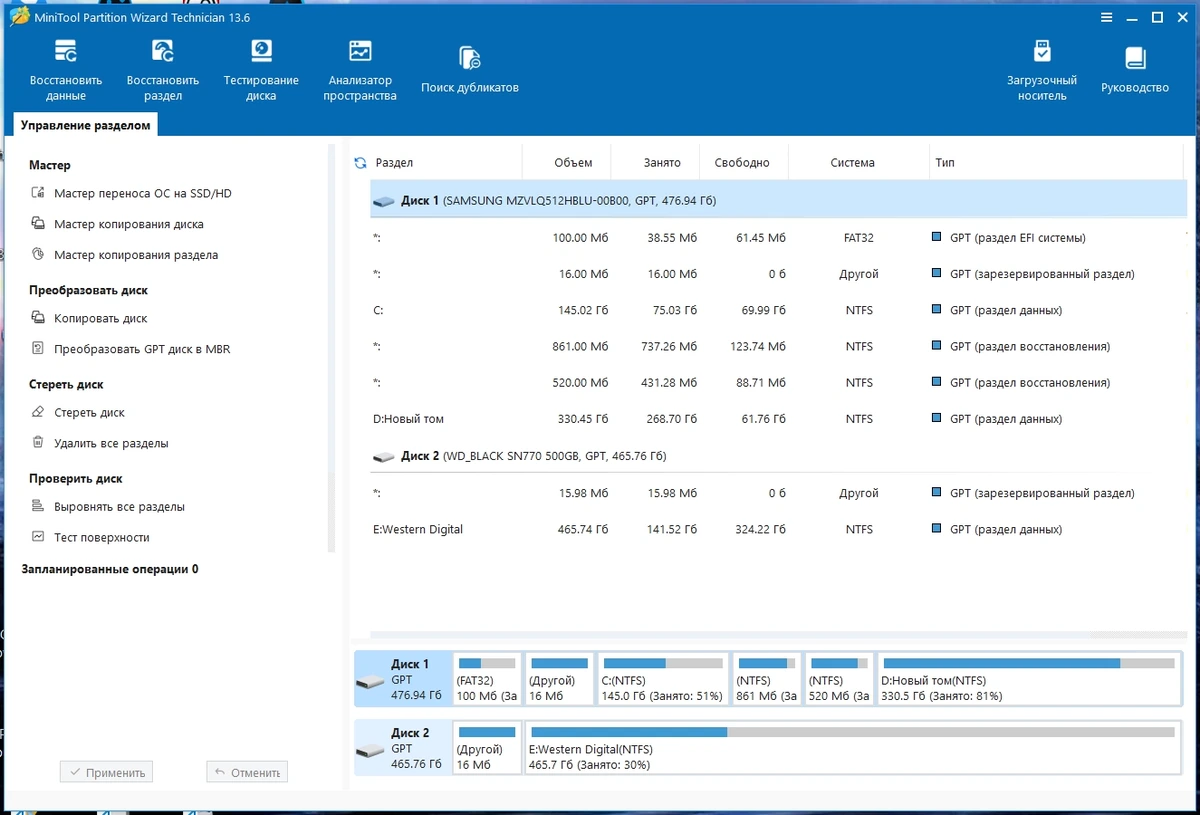This screenshot has height=815, width=1200.
Task: Click the refresh icon beside Раздел header
Action: click(x=361, y=163)
